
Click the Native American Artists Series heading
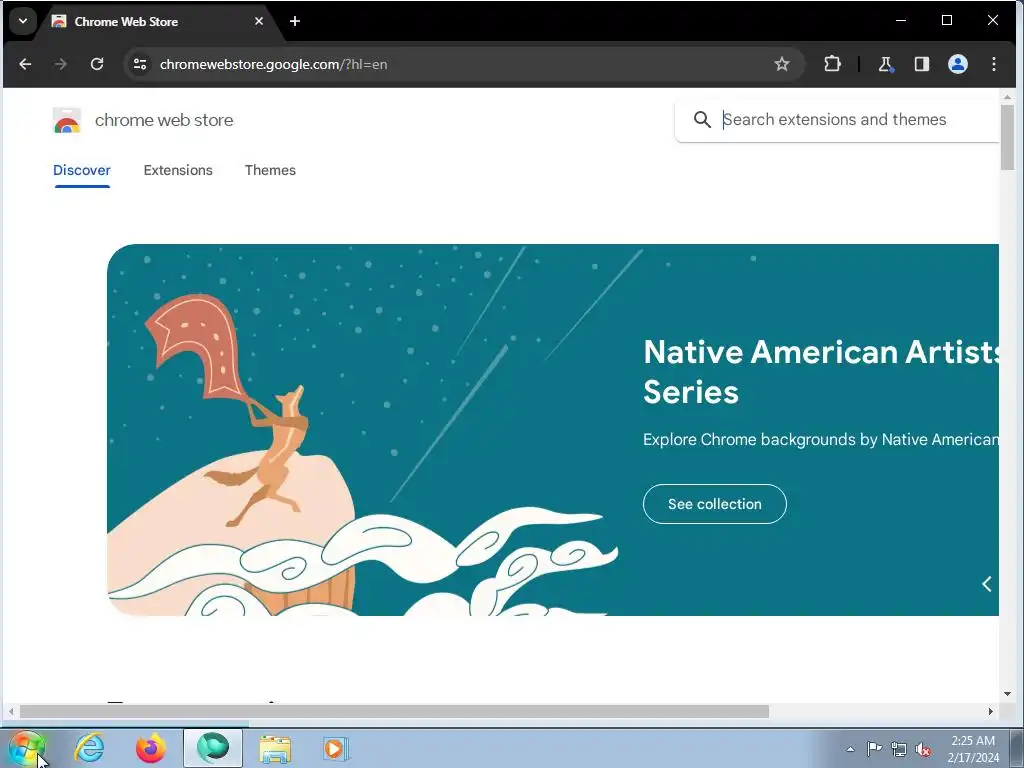click(821, 372)
